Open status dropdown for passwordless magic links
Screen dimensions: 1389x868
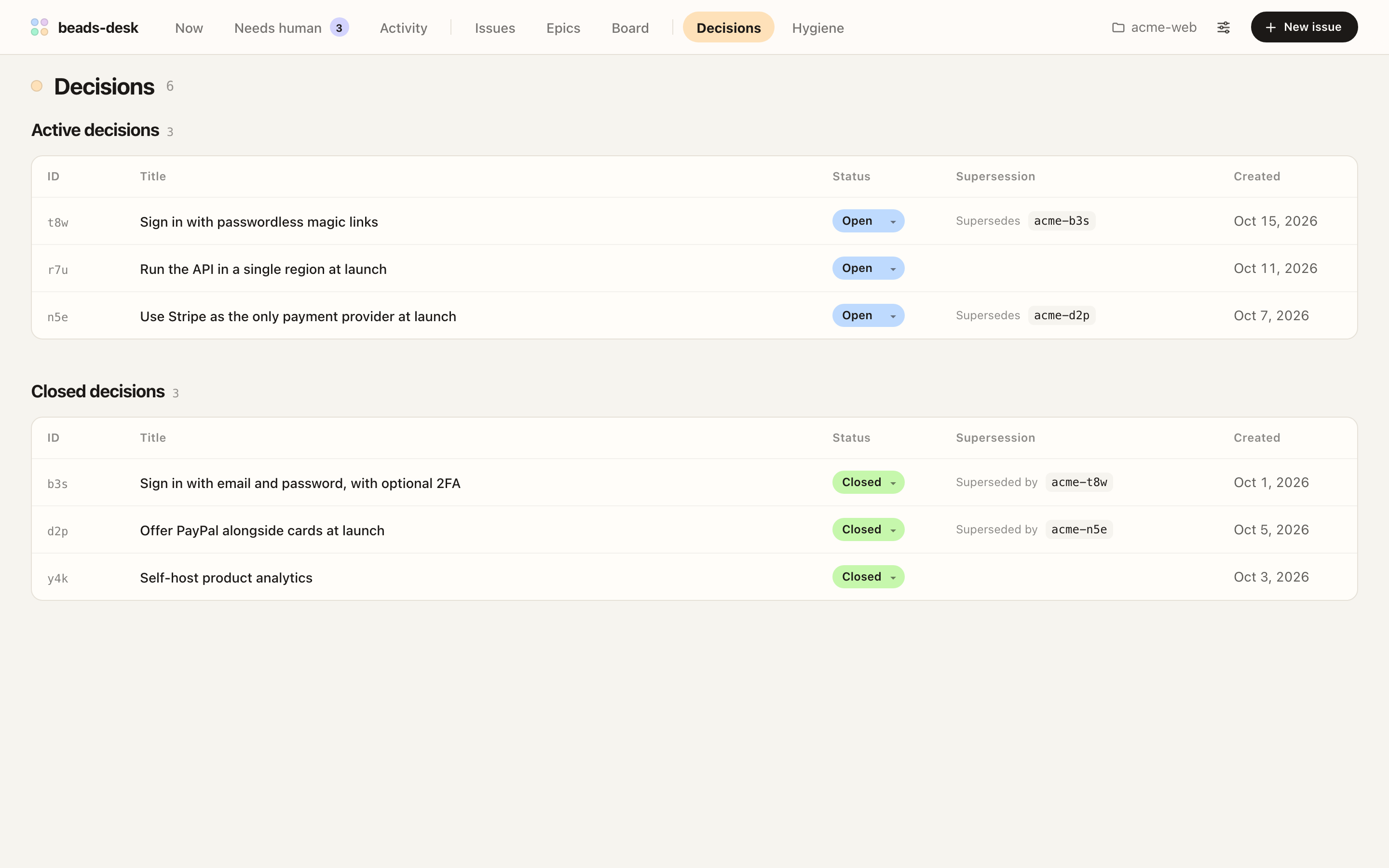click(868, 221)
